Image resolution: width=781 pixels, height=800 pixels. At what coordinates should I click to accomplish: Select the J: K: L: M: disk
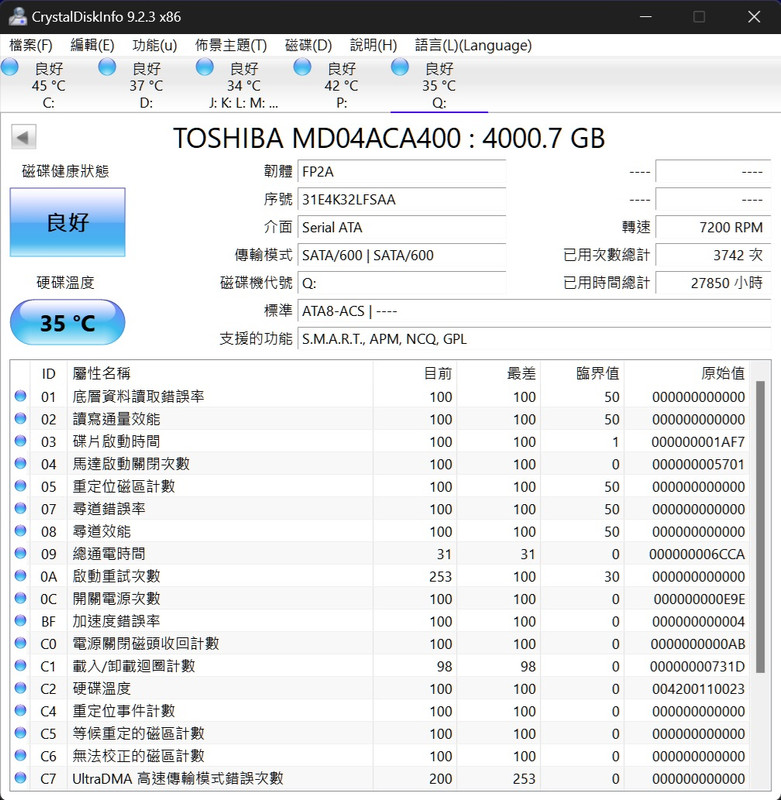click(243, 84)
